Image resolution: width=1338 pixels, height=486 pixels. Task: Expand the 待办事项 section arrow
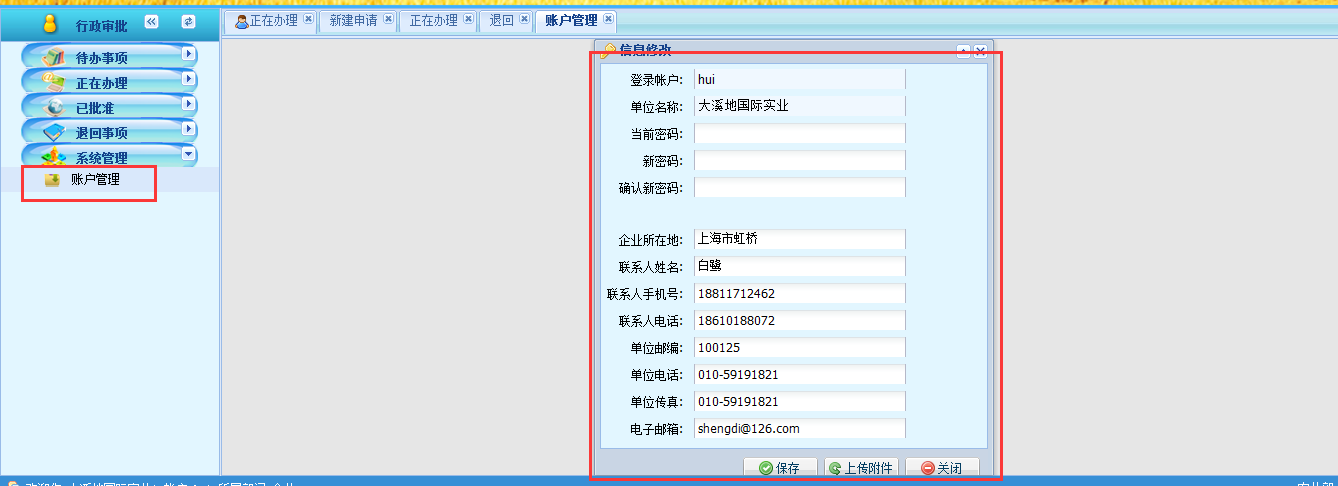coord(187,54)
